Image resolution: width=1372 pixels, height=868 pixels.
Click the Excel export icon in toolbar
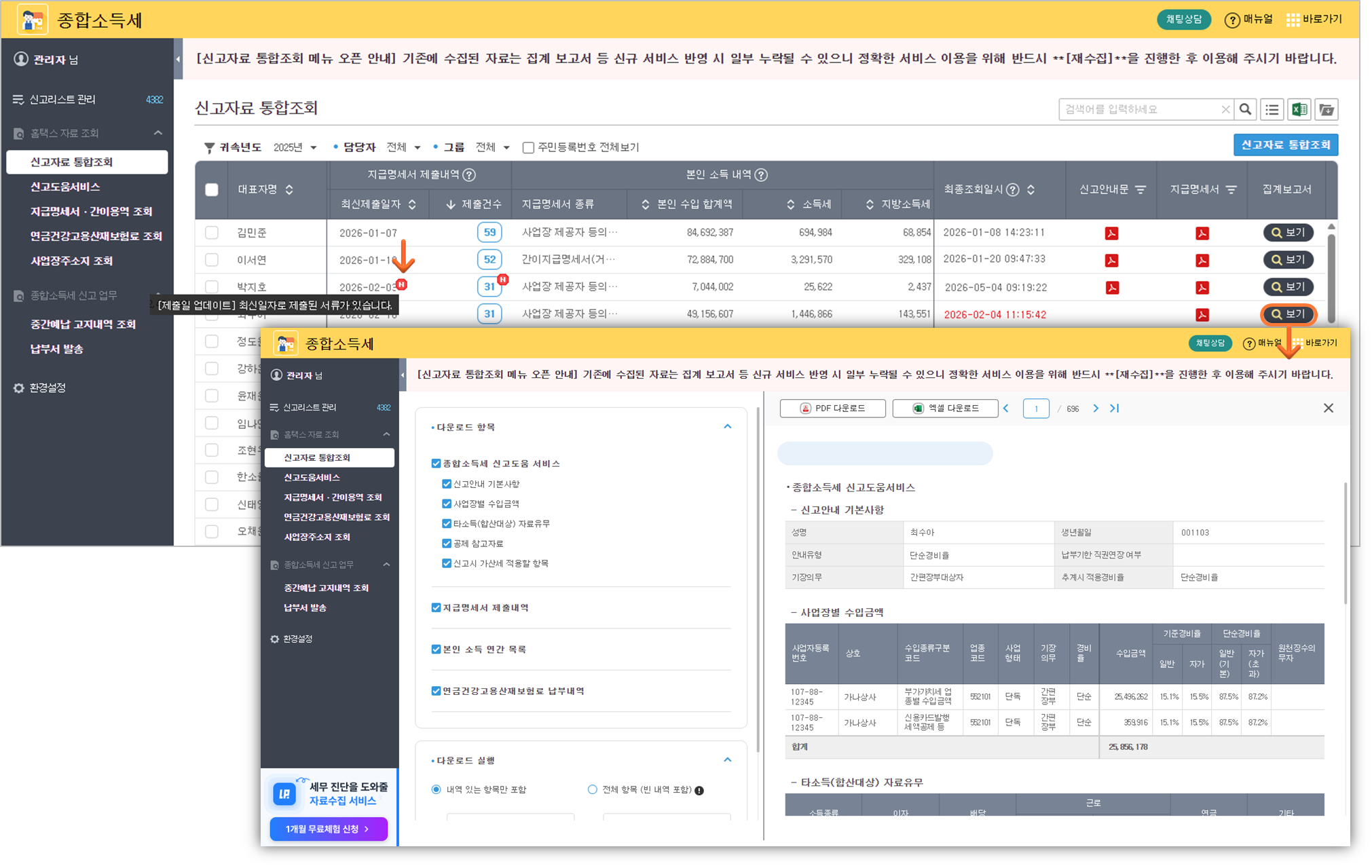(1299, 109)
